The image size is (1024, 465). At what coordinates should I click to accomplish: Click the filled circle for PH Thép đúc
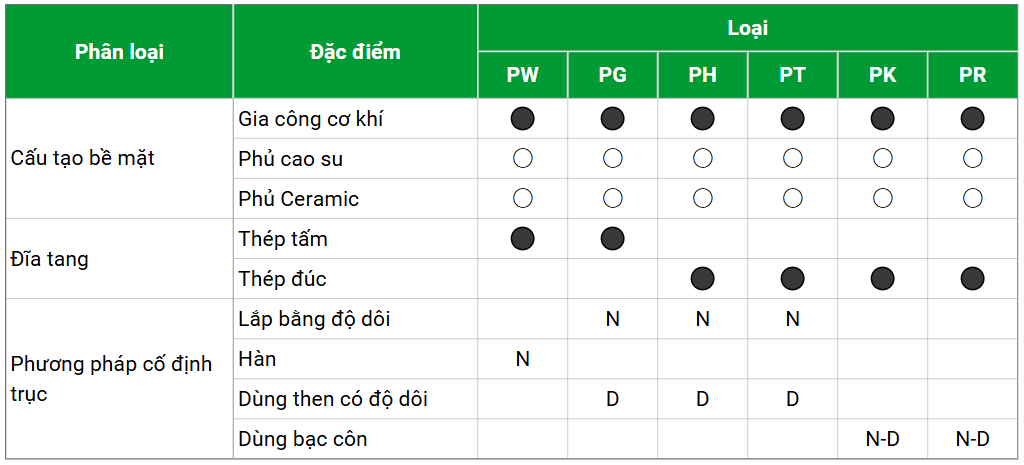coord(703,279)
